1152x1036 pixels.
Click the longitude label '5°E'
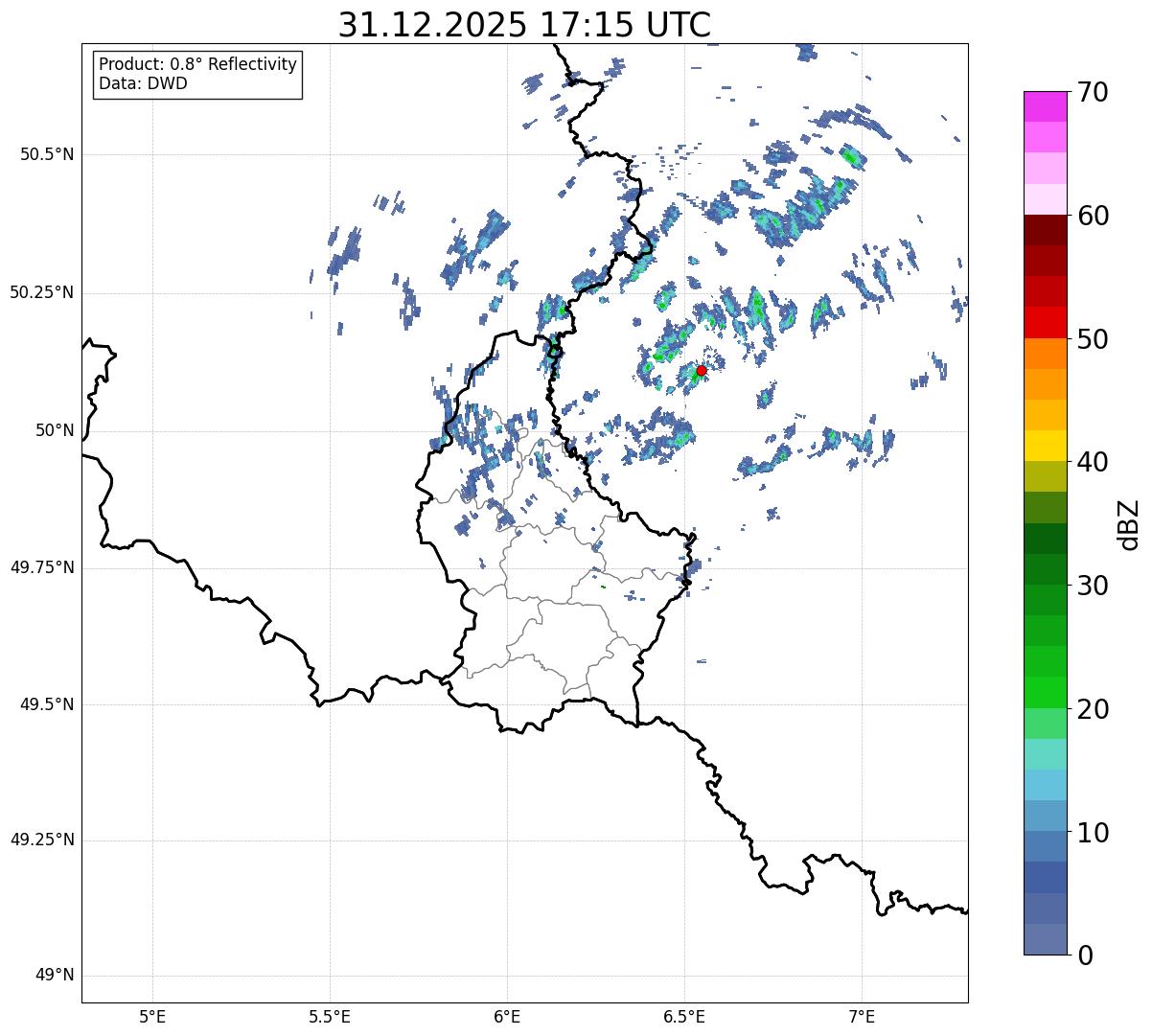[152, 1016]
